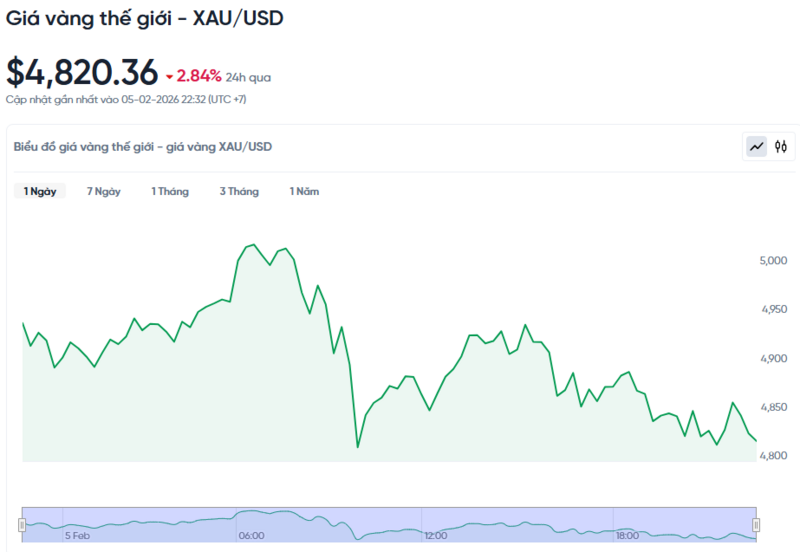Click the Cập nhật gần nhất timestamp text
This screenshot has width=800, height=552.
tap(127, 99)
